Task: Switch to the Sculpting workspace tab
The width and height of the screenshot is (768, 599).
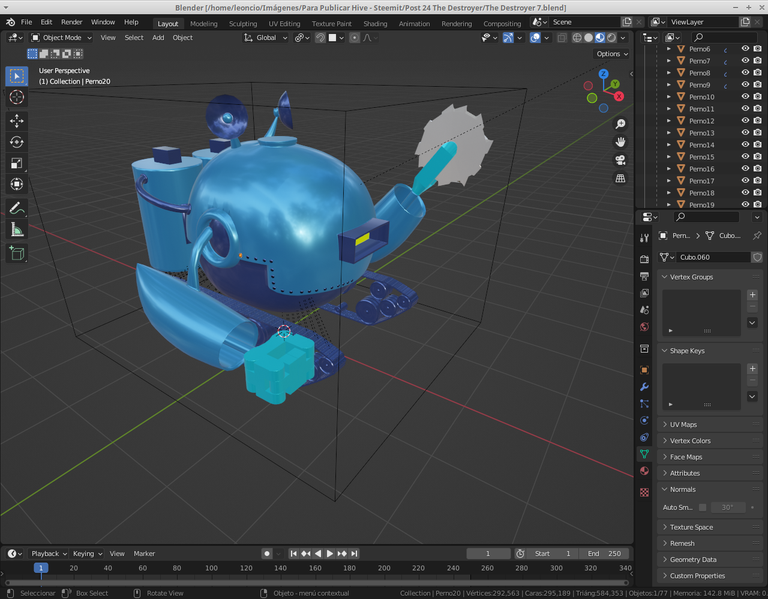Action: pyautogui.click(x=242, y=23)
